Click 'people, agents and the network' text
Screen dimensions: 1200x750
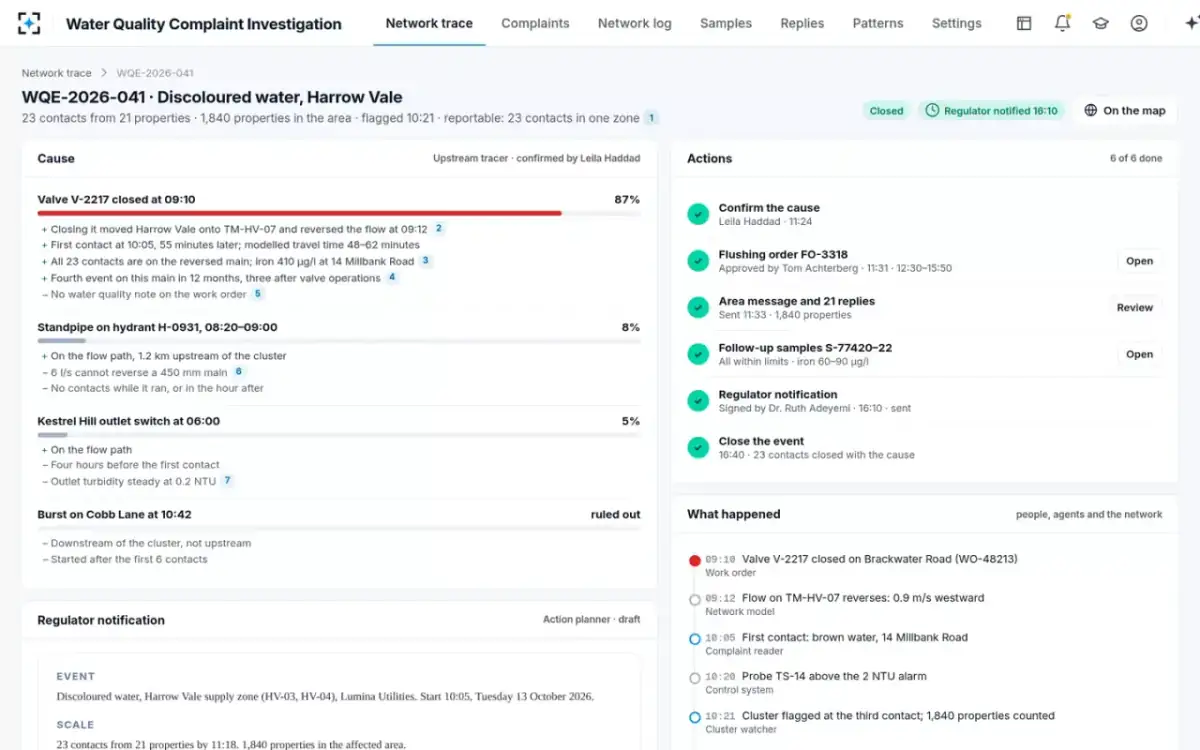pos(1089,514)
